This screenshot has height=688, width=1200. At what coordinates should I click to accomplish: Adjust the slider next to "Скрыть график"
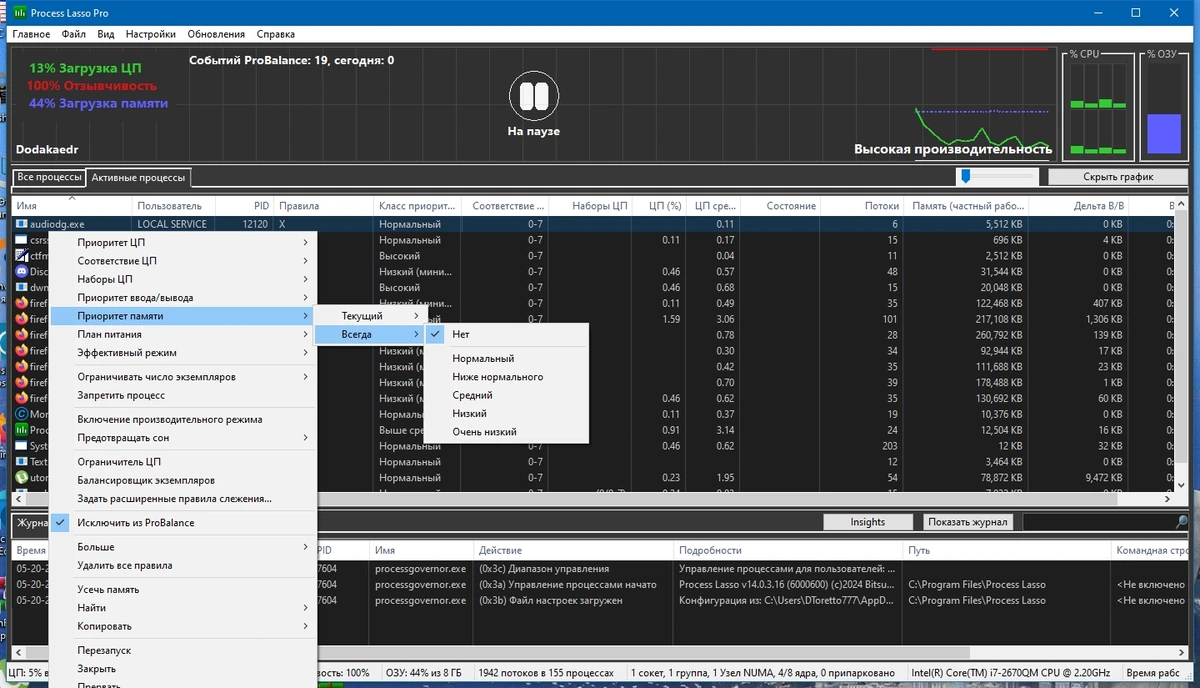click(x=965, y=176)
